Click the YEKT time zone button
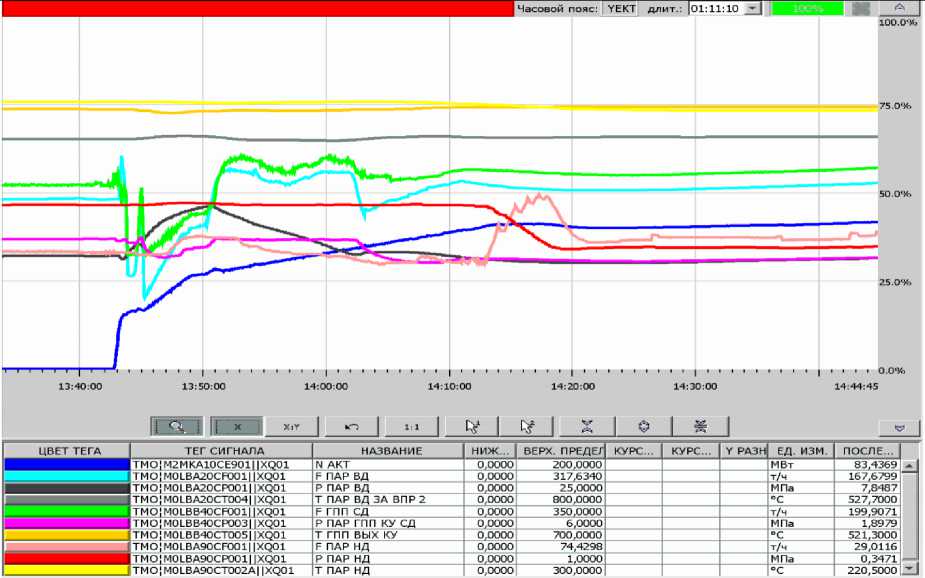 [620, 8]
